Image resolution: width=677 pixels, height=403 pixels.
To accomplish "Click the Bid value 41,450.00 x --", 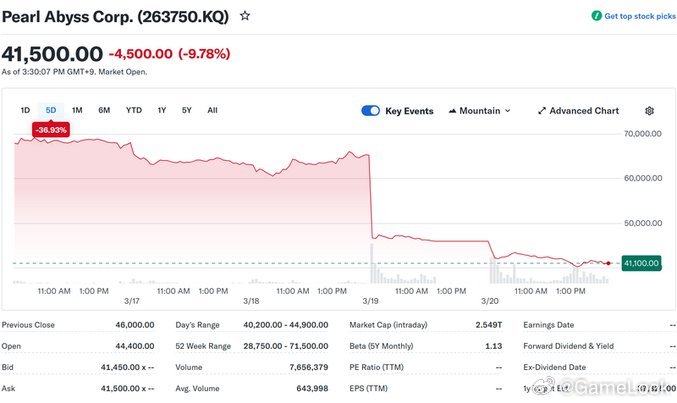I will click(127, 367).
